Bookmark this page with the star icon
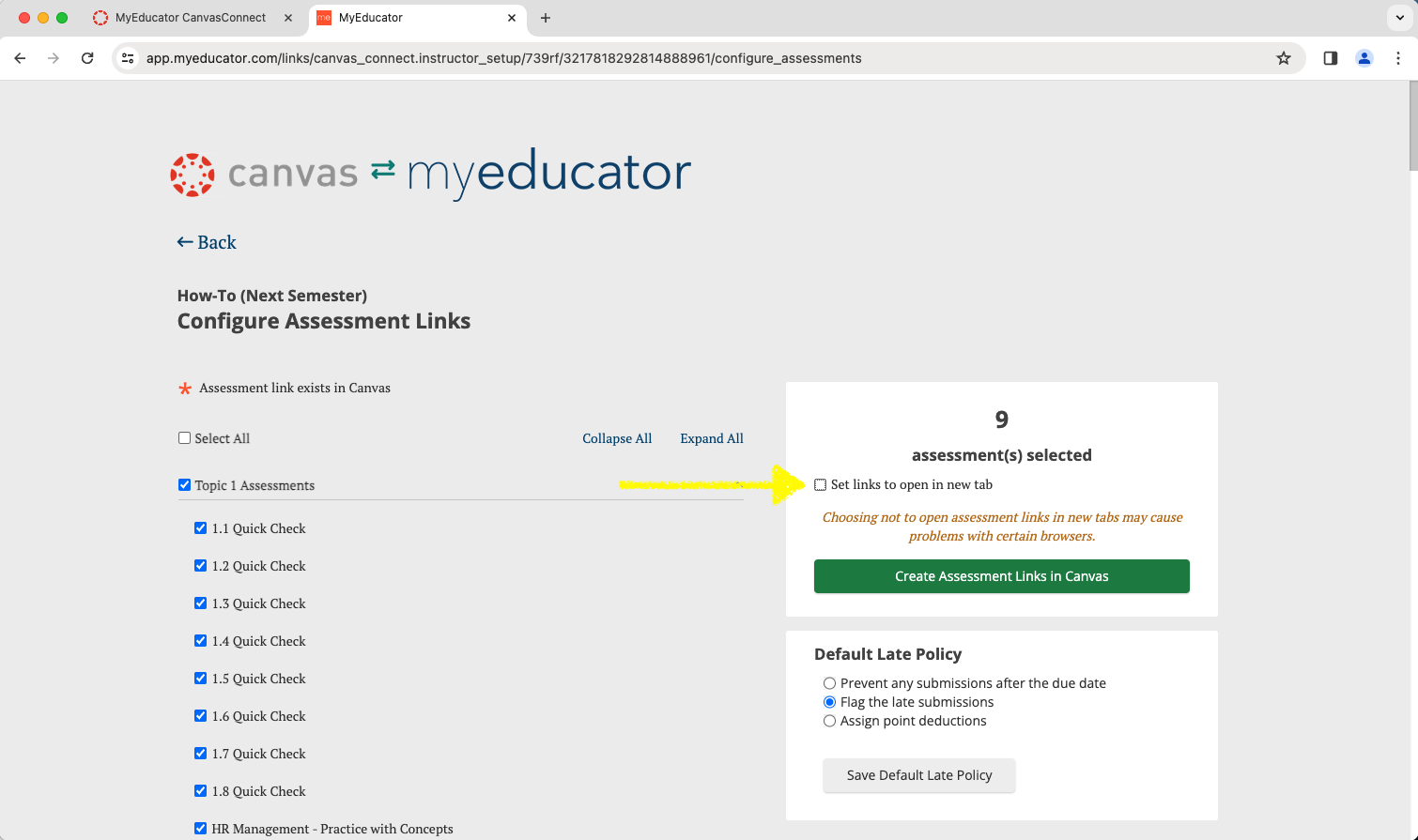Image resolution: width=1418 pixels, height=840 pixels. pos(1284,58)
